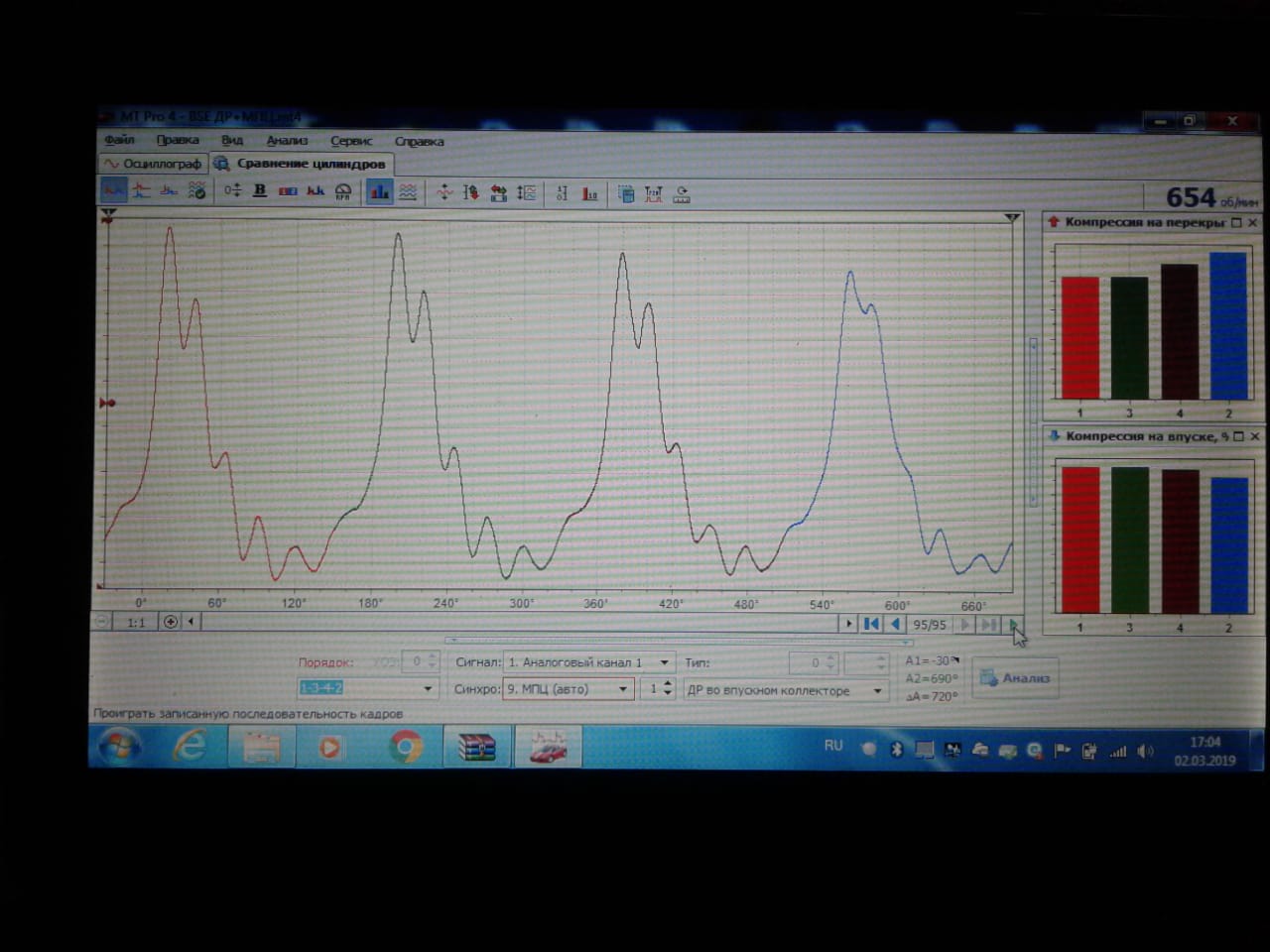The height and width of the screenshot is (952, 1270).
Task: Click the right arrow of the horizontal scrollbar
Action: coord(848,624)
